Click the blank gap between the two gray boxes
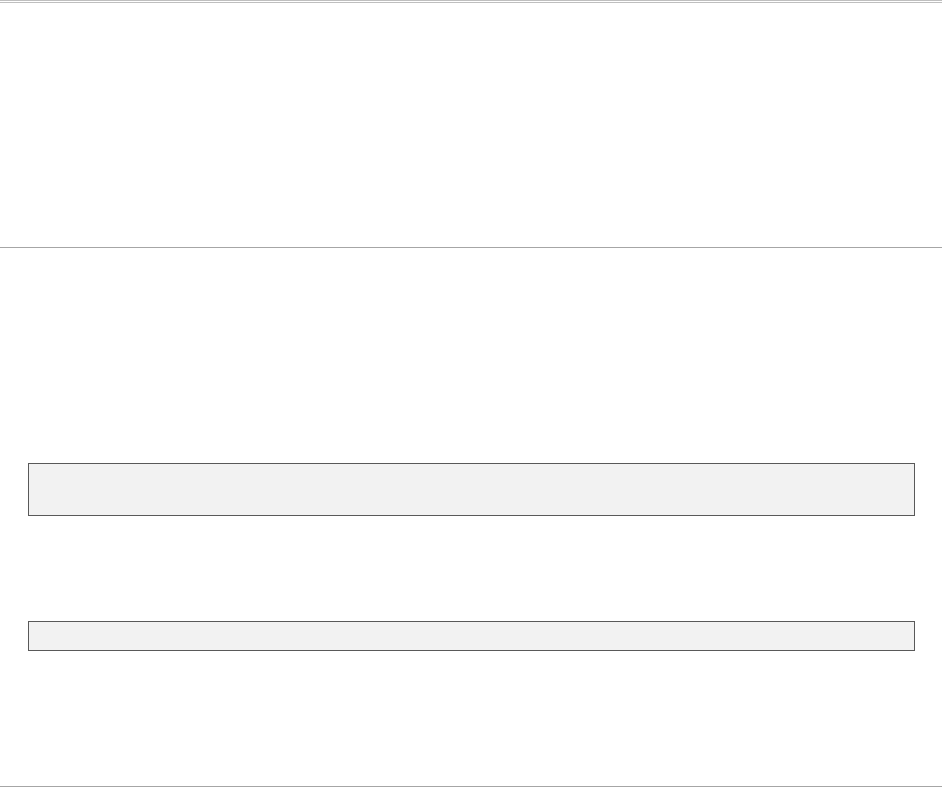The width and height of the screenshot is (942, 787). pos(471,568)
